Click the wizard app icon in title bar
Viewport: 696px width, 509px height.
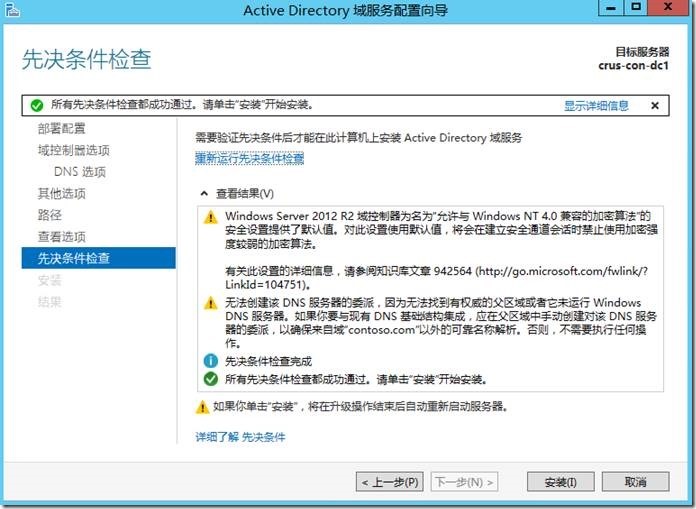[12, 9]
